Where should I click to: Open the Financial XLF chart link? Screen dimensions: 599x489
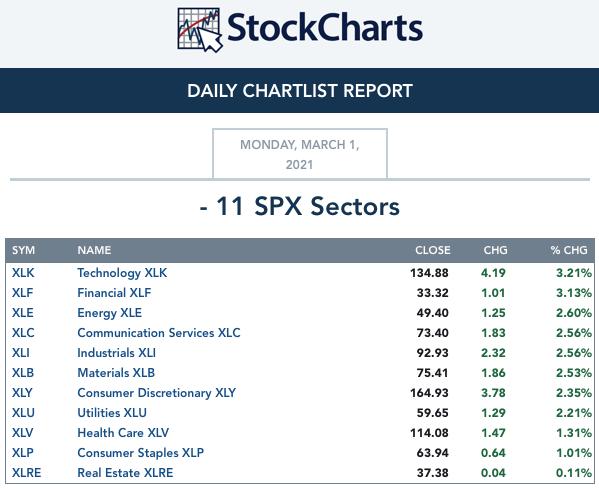(114, 293)
